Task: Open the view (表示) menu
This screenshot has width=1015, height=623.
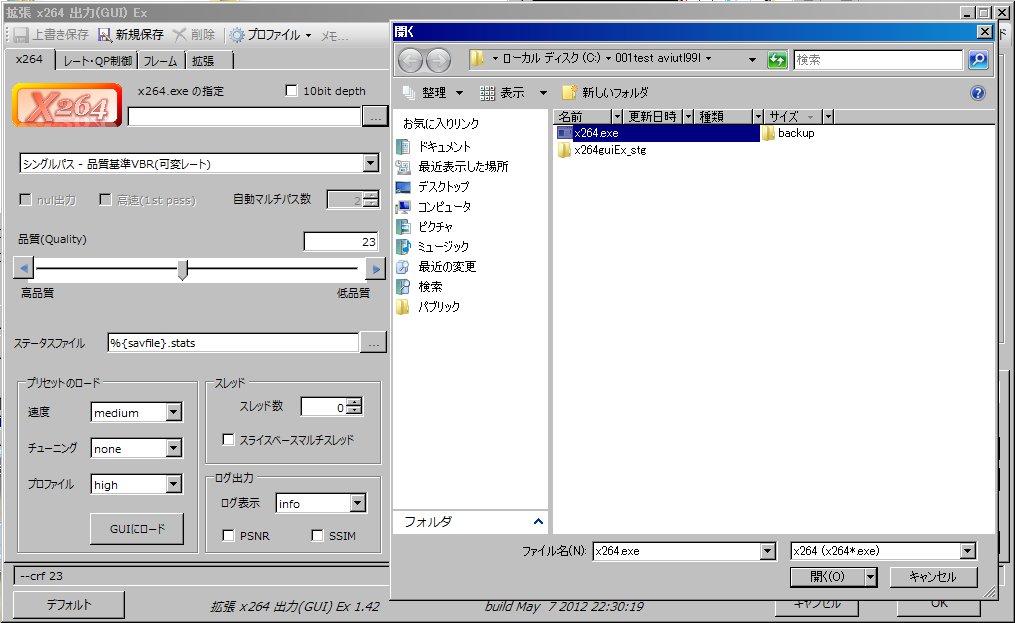Action: tap(513, 93)
